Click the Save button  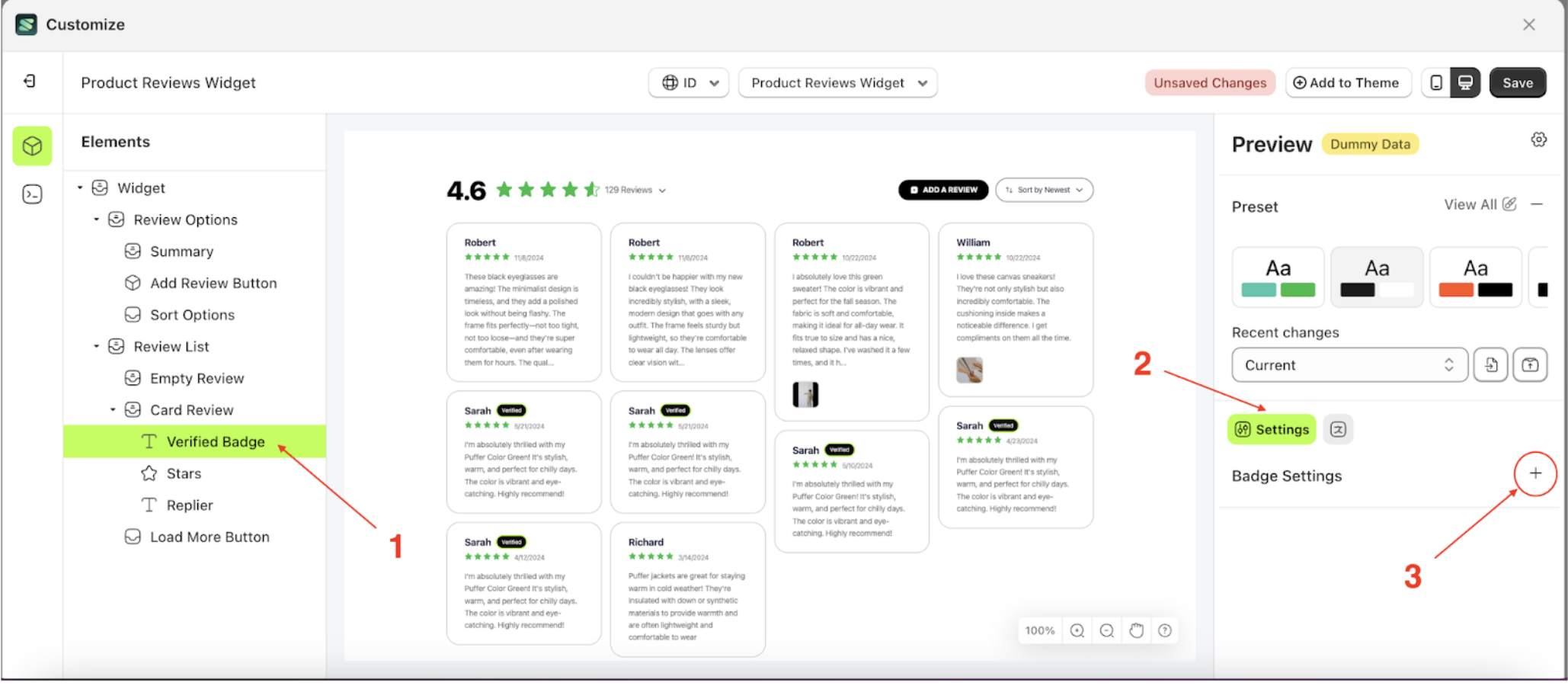coord(1517,82)
